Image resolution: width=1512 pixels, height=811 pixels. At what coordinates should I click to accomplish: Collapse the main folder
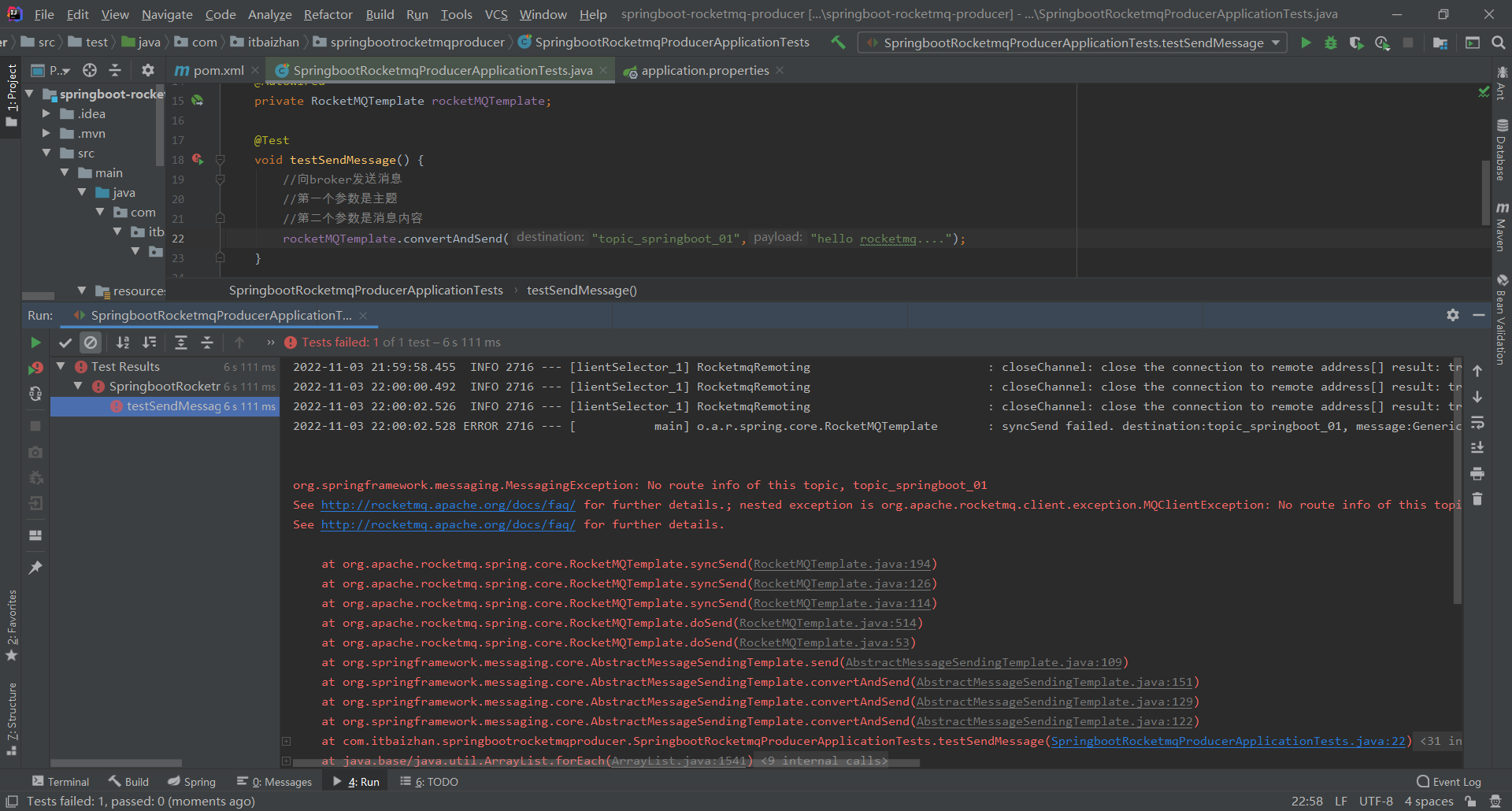[x=65, y=173]
